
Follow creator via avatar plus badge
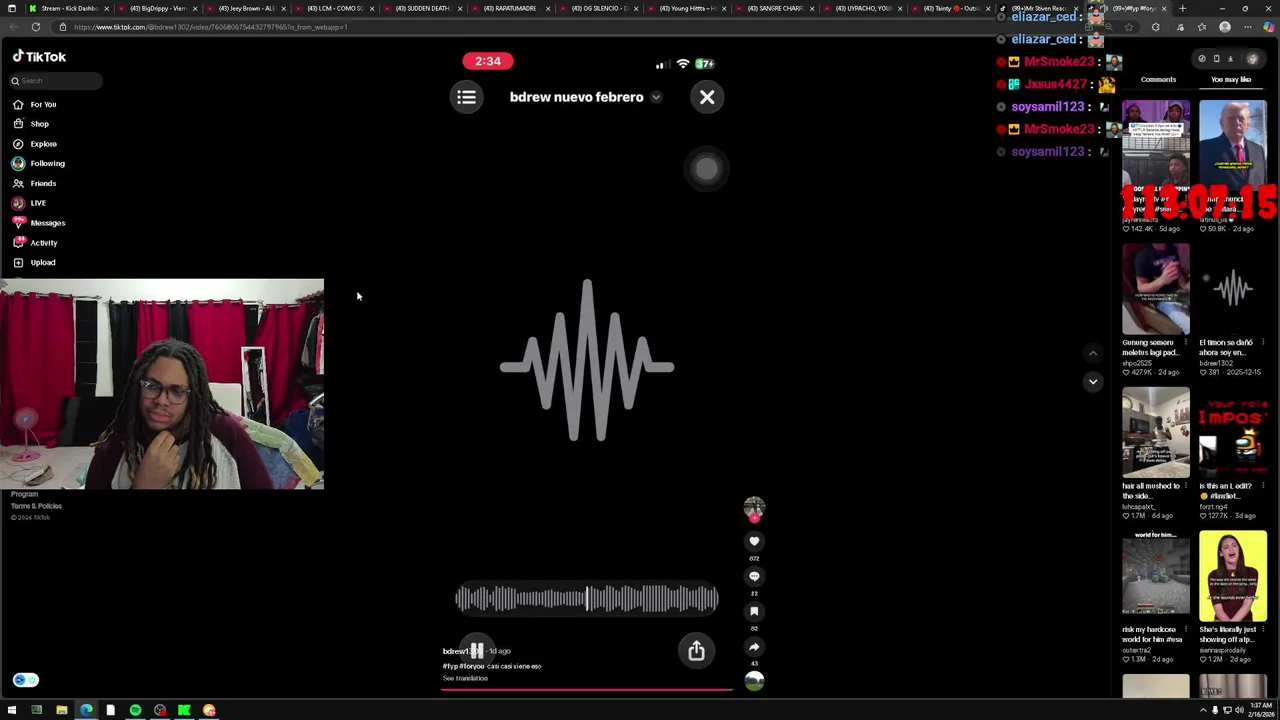[754, 518]
